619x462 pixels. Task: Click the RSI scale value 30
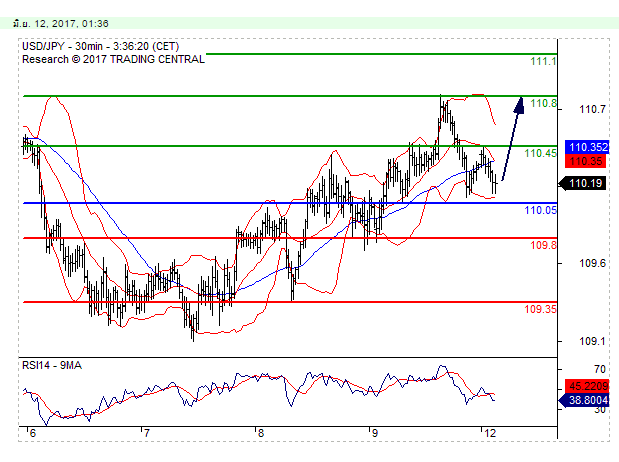(x=600, y=410)
